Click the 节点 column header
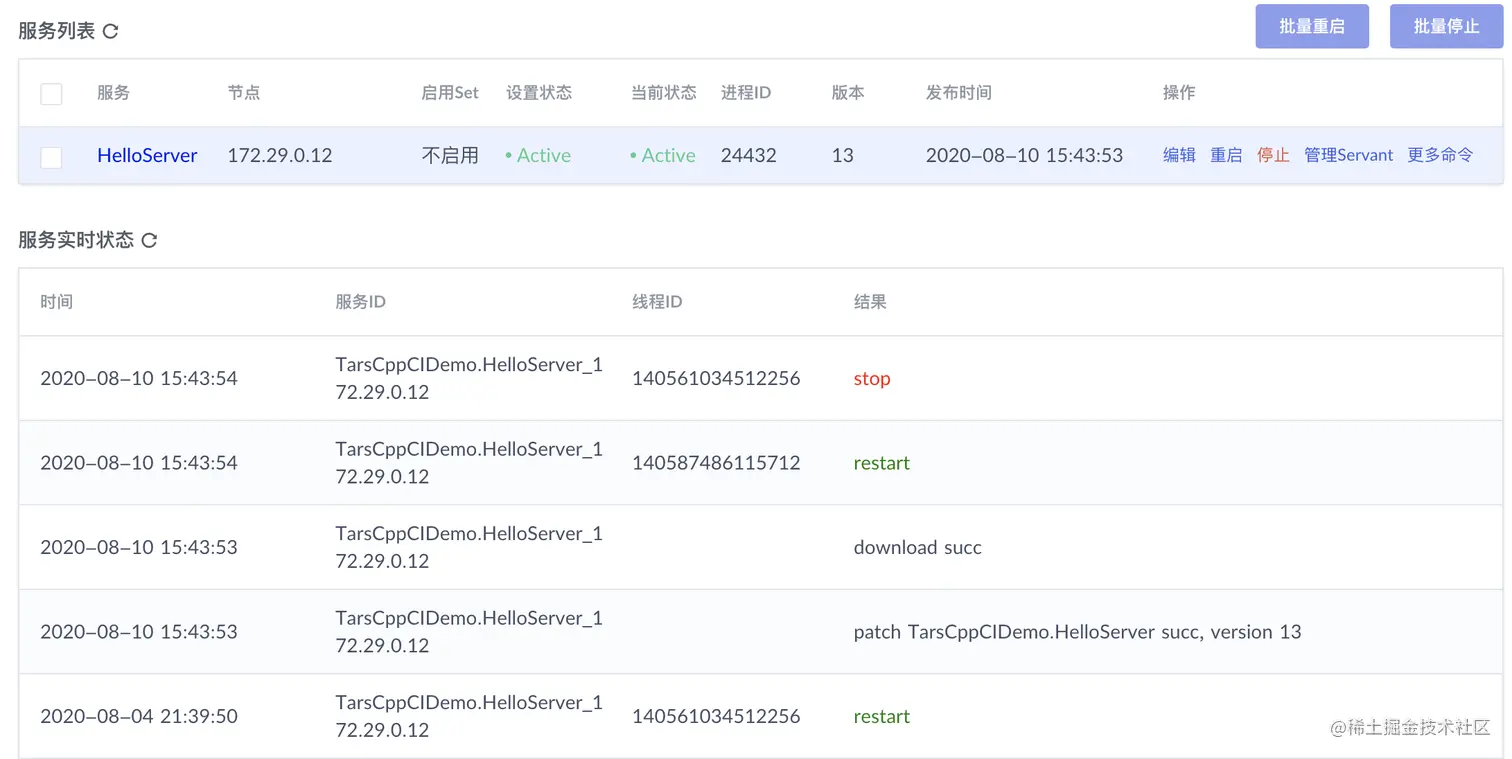Image resolution: width=1512 pixels, height=759 pixels. point(244,92)
